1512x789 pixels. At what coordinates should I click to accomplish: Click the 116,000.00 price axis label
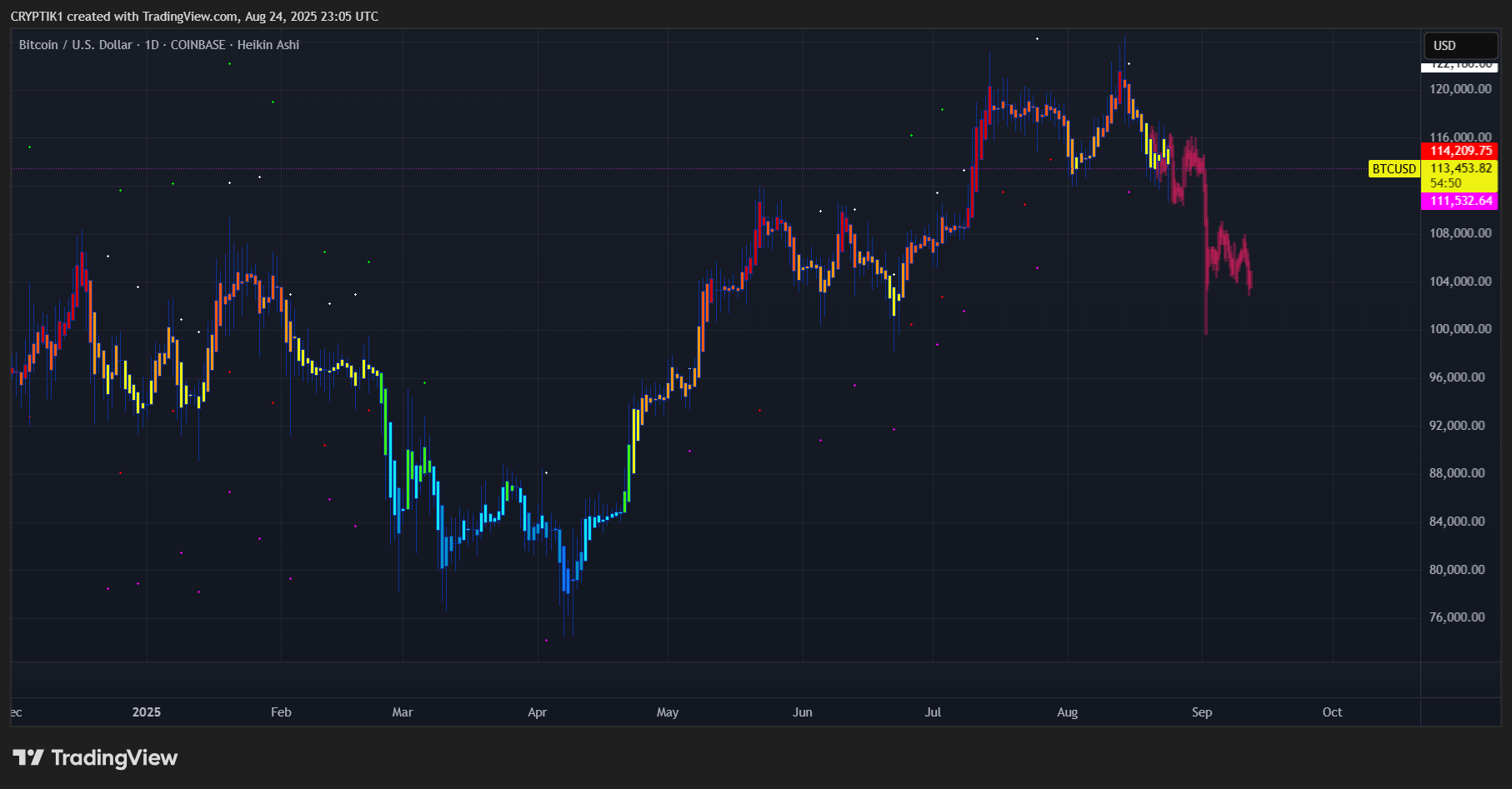[1460, 137]
